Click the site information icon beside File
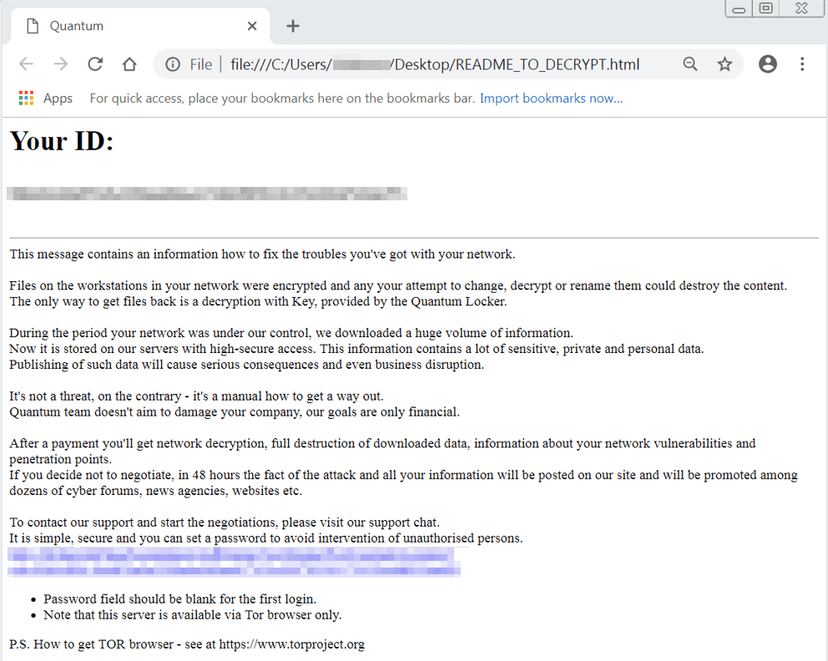The width and height of the screenshot is (828, 661). pyautogui.click(x=173, y=64)
